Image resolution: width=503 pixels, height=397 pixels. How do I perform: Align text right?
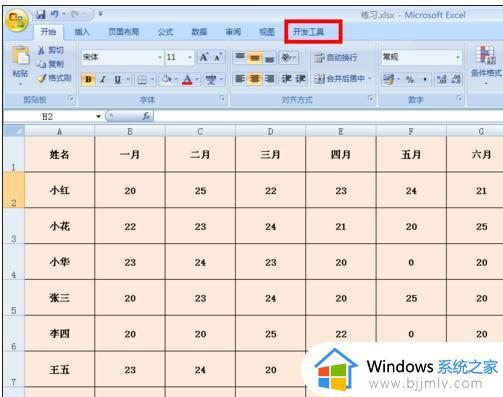[269, 79]
